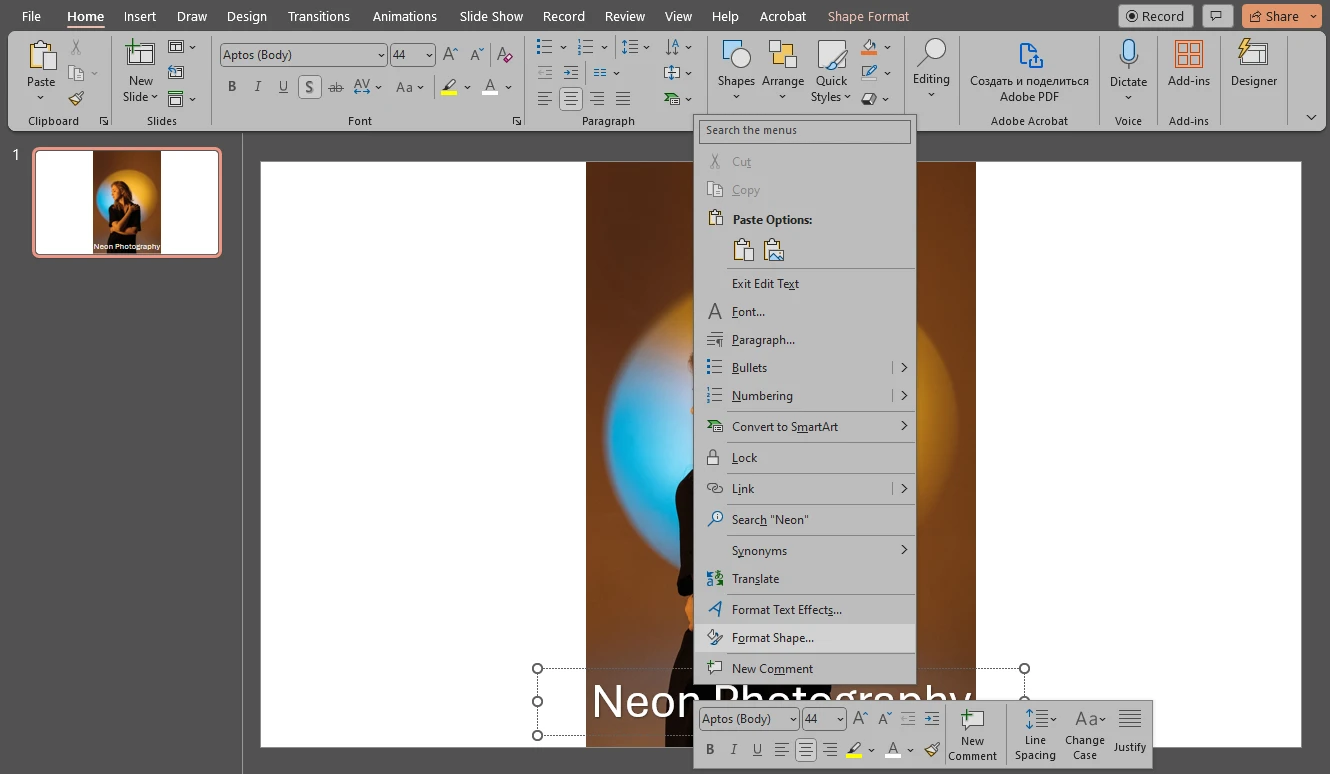Image resolution: width=1330 pixels, height=774 pixels.
Task: Click Clear All Formatting icon
Action: tap(504, 55)
